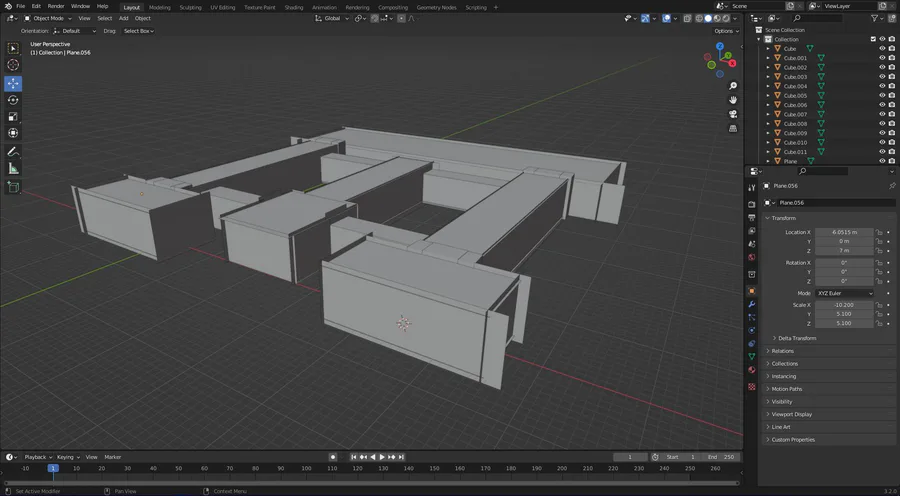Image resolution: width=900 pixels, height=496 pixels.
Task: Disable Cube.002 in renders camera icon
Action: (891, 67)
